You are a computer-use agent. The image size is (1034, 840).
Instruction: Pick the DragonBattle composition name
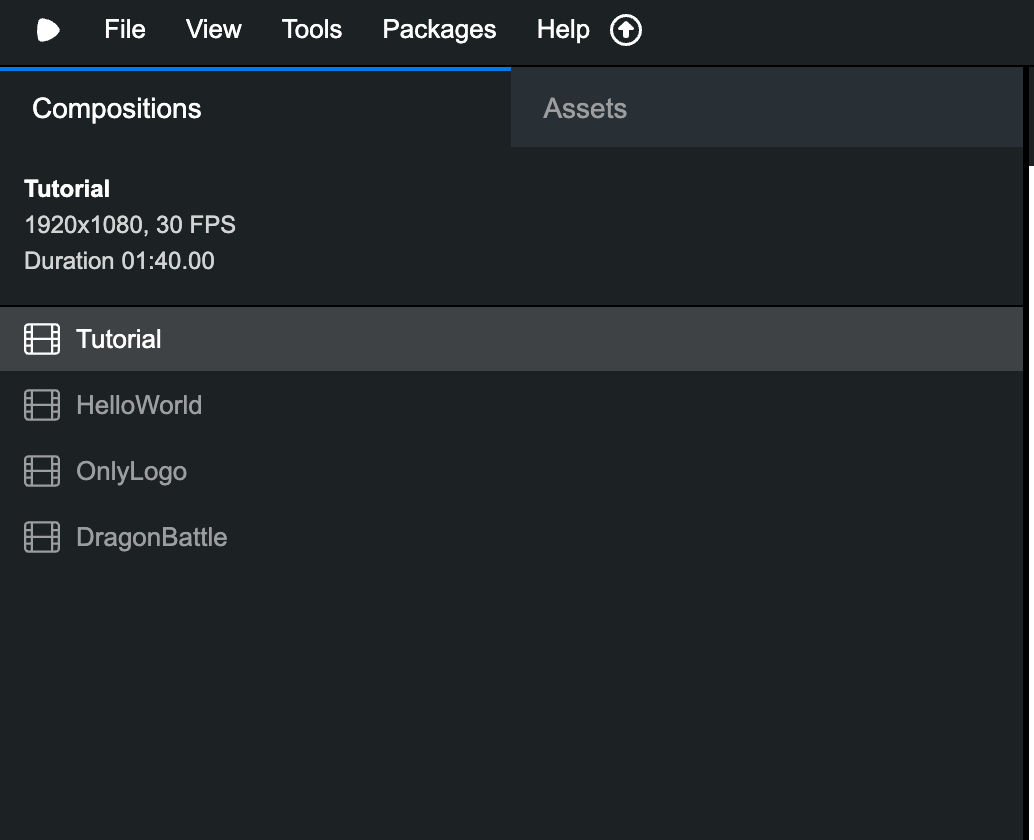[152, 537]
